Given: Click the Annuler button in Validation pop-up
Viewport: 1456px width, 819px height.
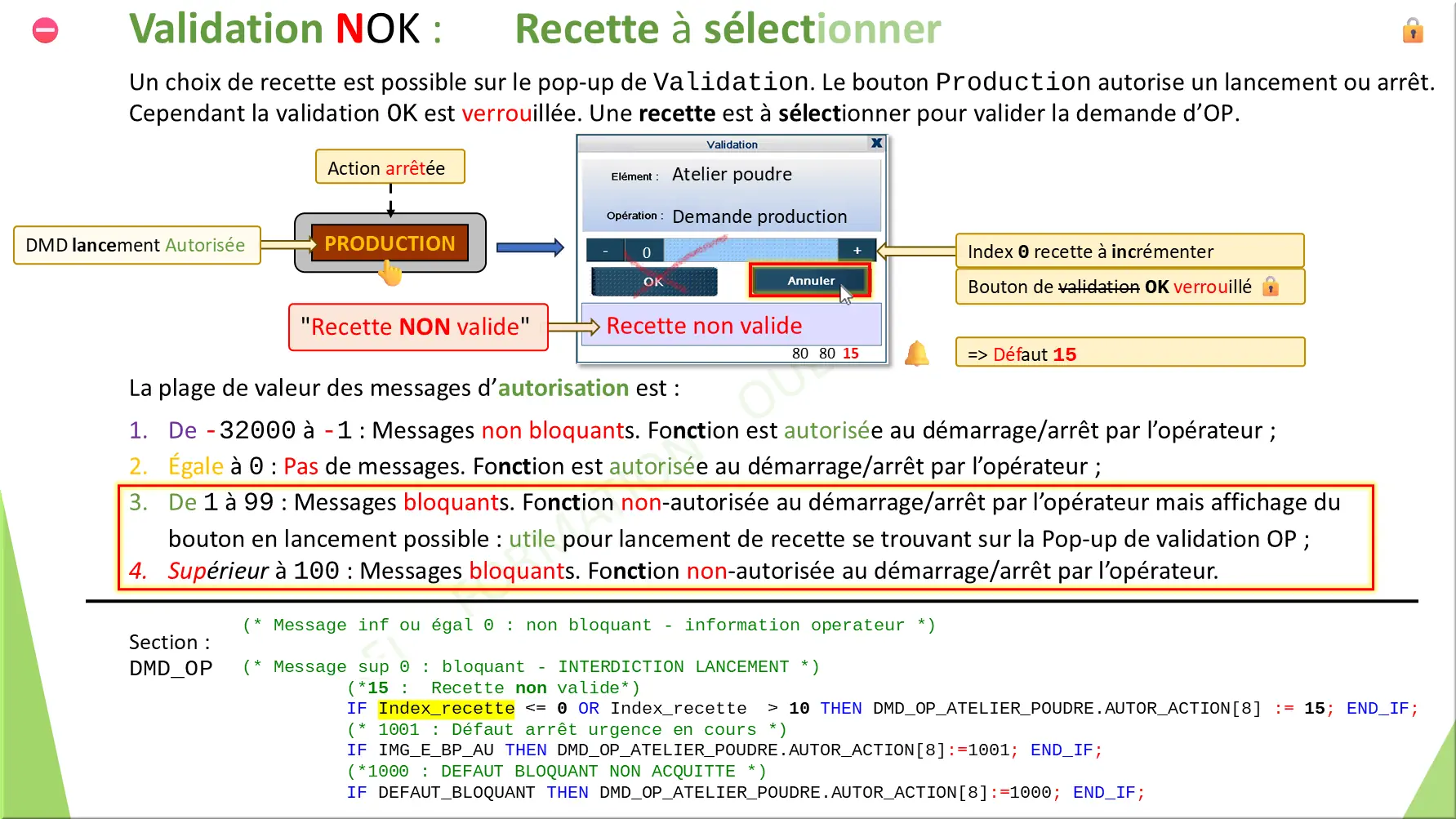Looking at the screenshot, I should point(810,281).
